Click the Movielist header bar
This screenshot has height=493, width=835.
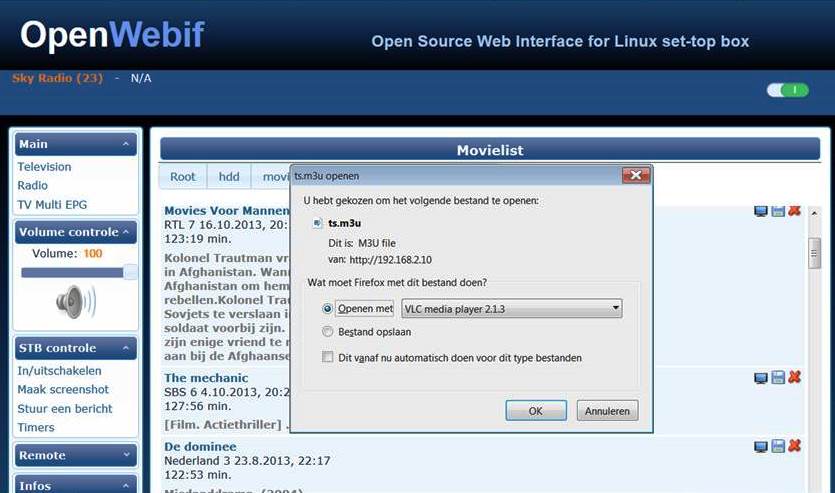pyautogui.click(x=490, y=150)
